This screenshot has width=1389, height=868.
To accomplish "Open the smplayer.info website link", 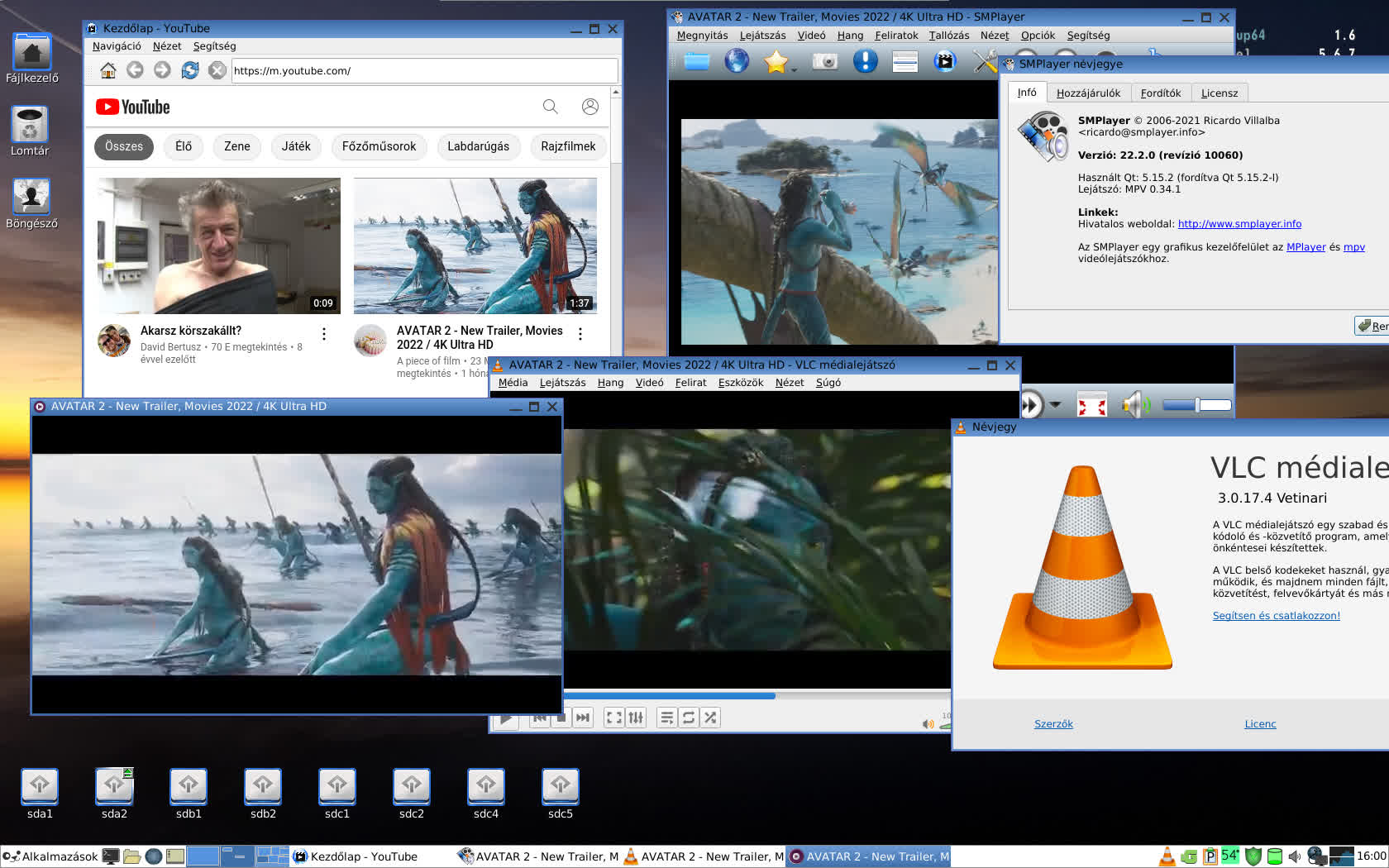I will 1239,224.
